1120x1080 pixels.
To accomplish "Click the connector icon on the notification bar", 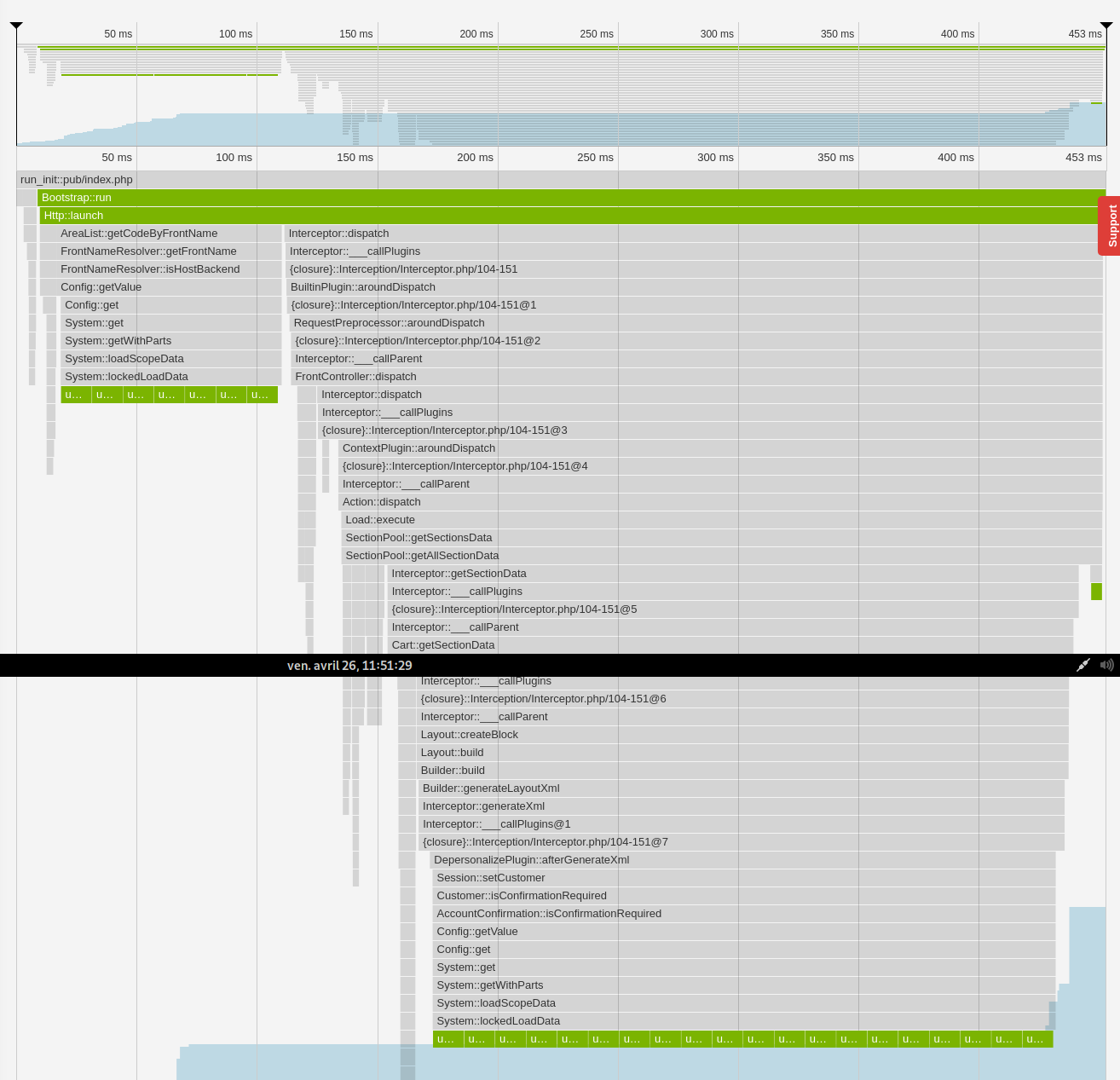I will [1083, 665].
